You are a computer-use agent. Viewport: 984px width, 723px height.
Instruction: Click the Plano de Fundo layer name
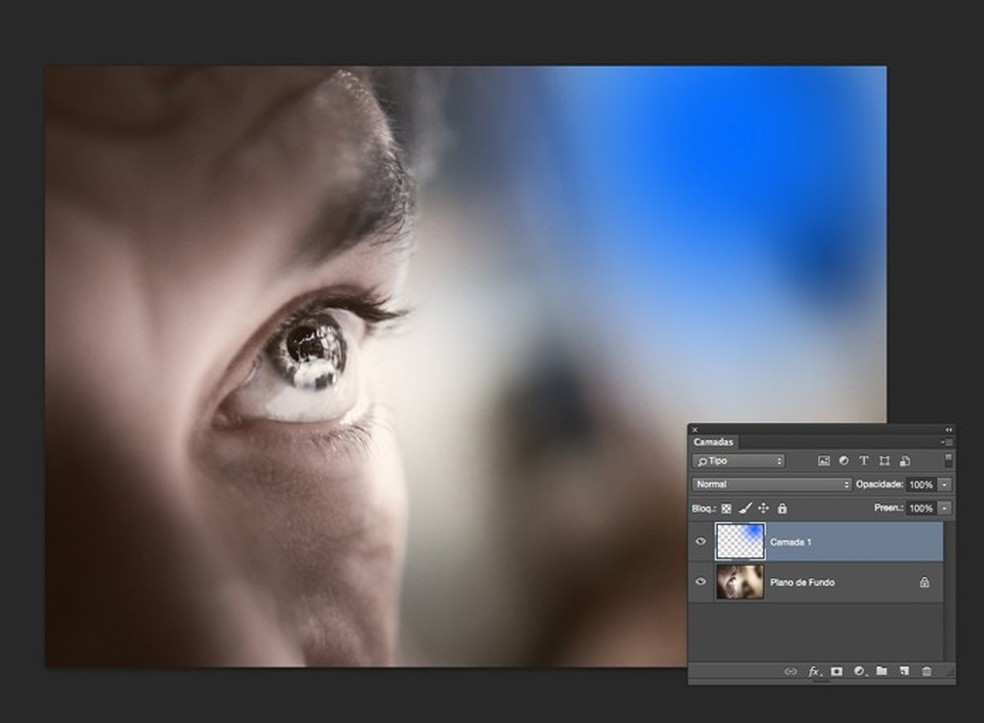pyautogui.click(x=802, y=582)
